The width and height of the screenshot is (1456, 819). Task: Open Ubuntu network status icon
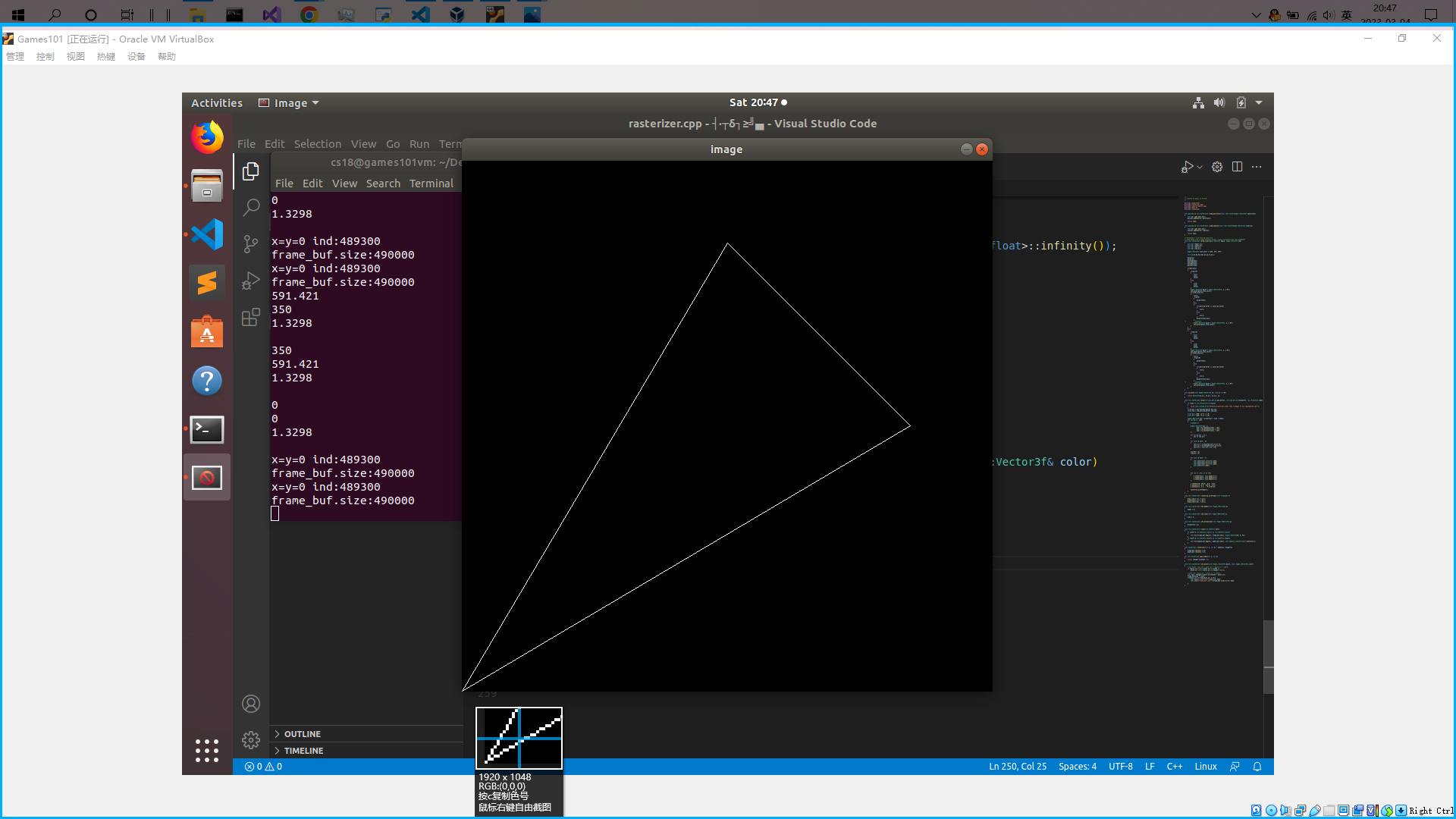point(1198,103)
